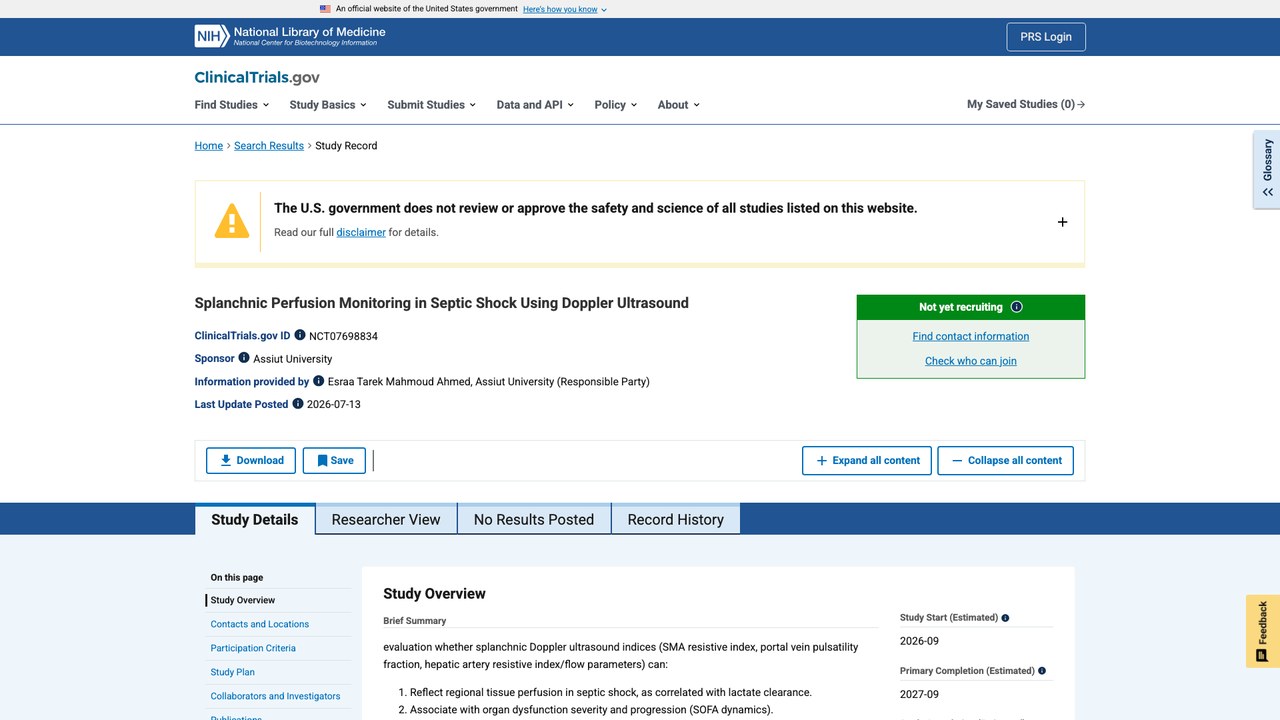Click info icon in Not yet recruiting badge
Screen dimensions: 1280x720
tap(1017, 307)
